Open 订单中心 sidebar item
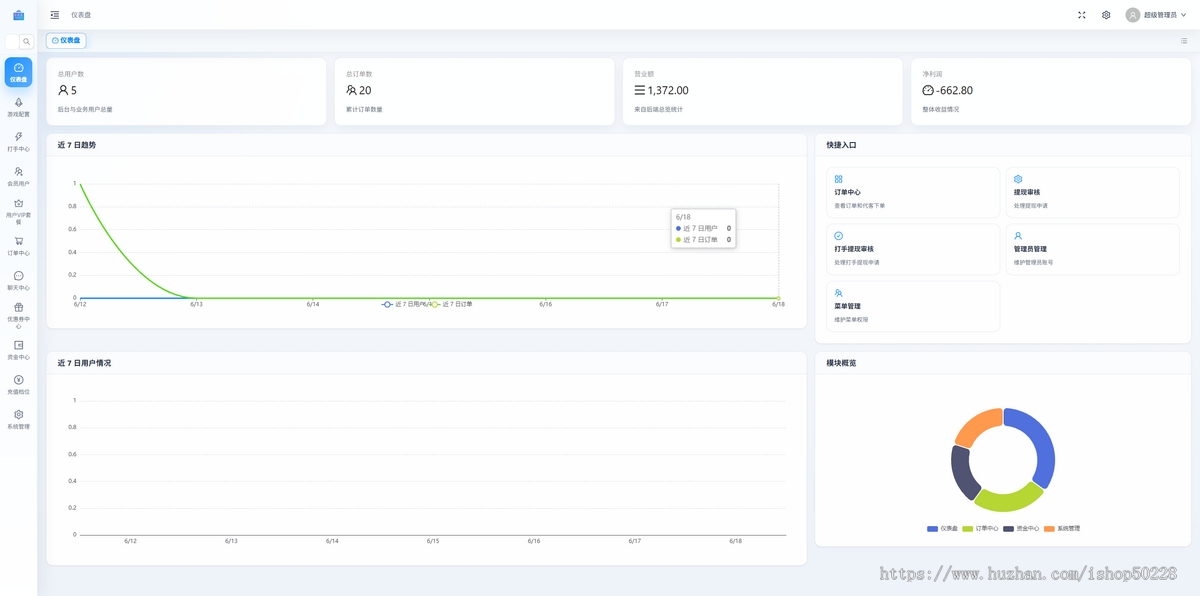This screenshot has height=596, width=1200. (x=18, y=246)
